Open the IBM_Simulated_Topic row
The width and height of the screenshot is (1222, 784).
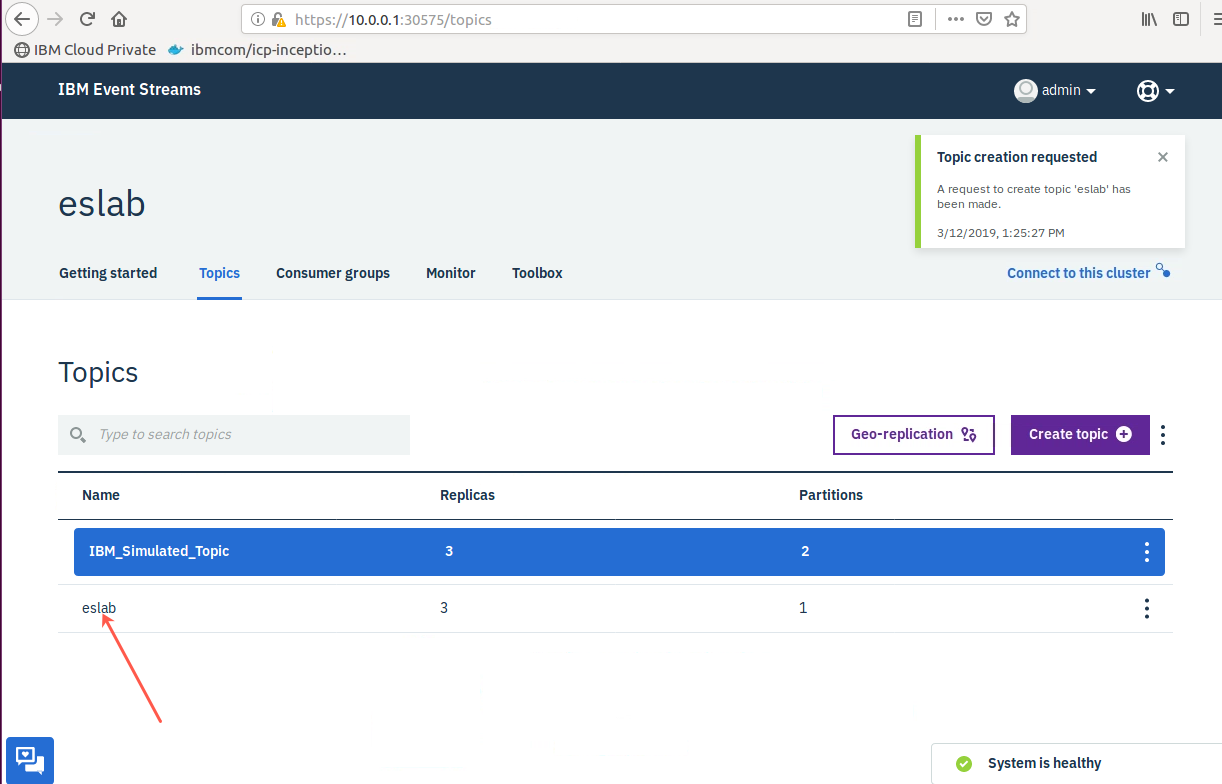pyautogui.click(x=619, y=552)
